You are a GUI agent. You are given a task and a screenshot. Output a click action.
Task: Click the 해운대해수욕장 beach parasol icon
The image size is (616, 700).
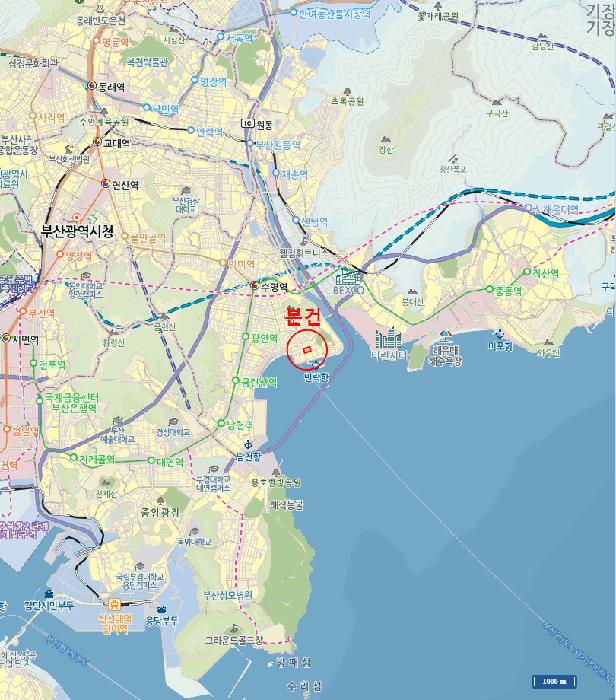444,338
